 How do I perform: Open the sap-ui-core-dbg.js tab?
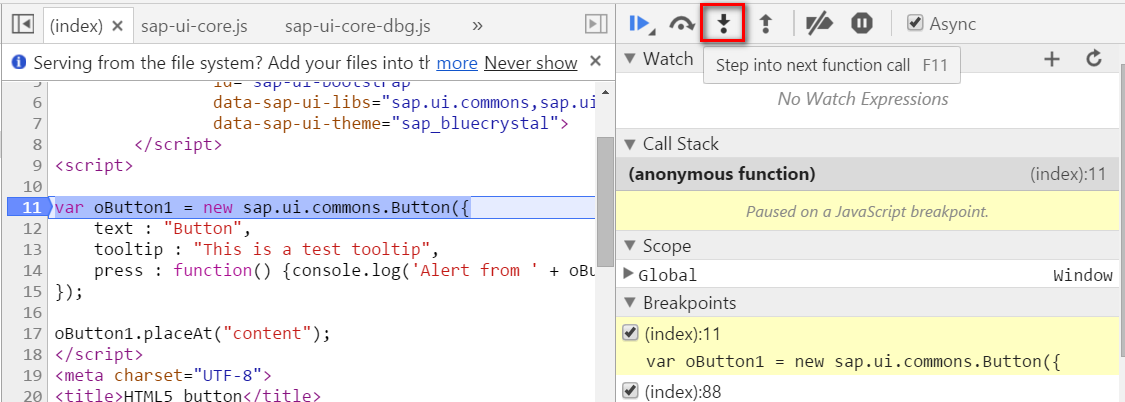pos(357,27)
